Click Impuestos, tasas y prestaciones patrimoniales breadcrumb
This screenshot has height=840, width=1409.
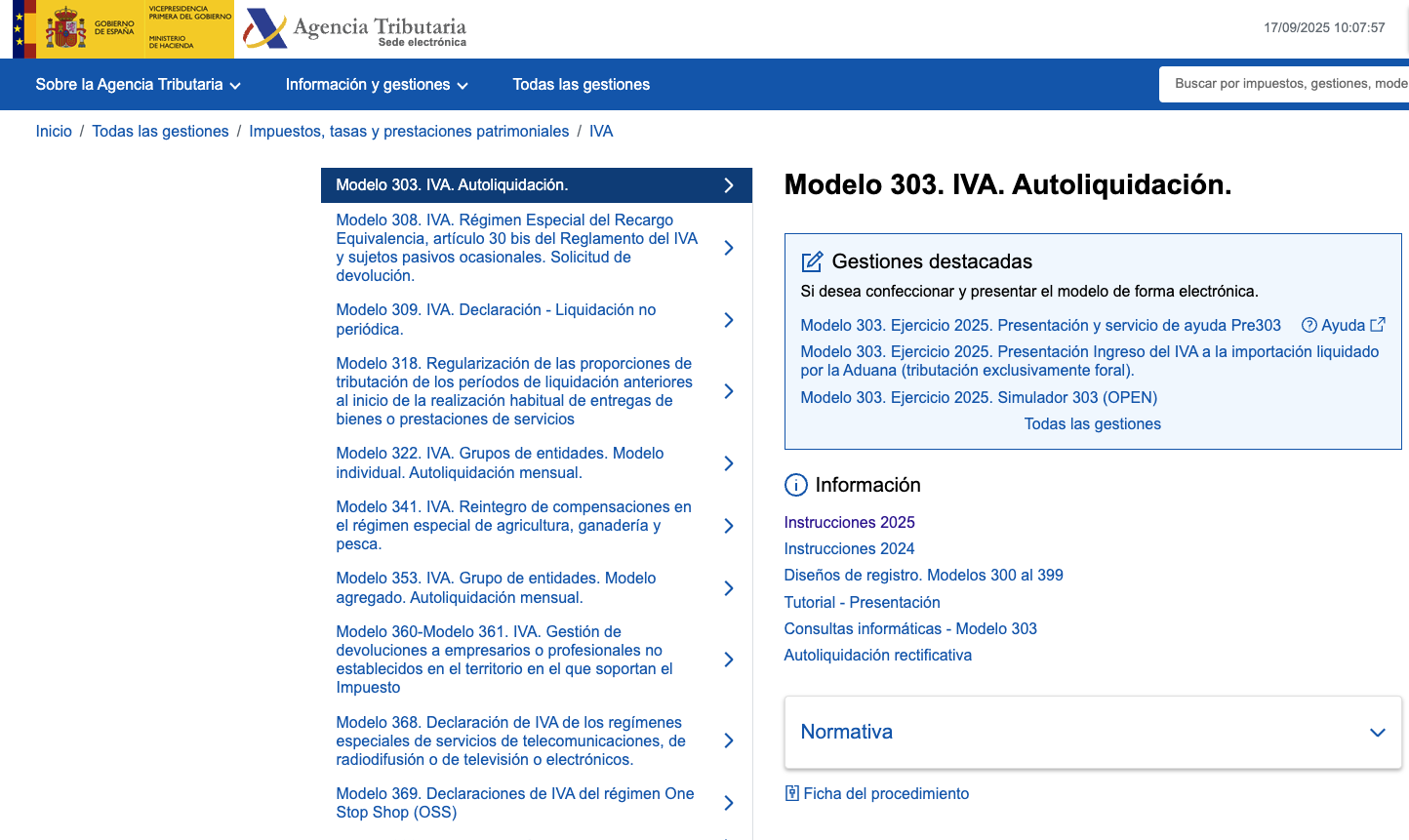click(x=409, y=132)
